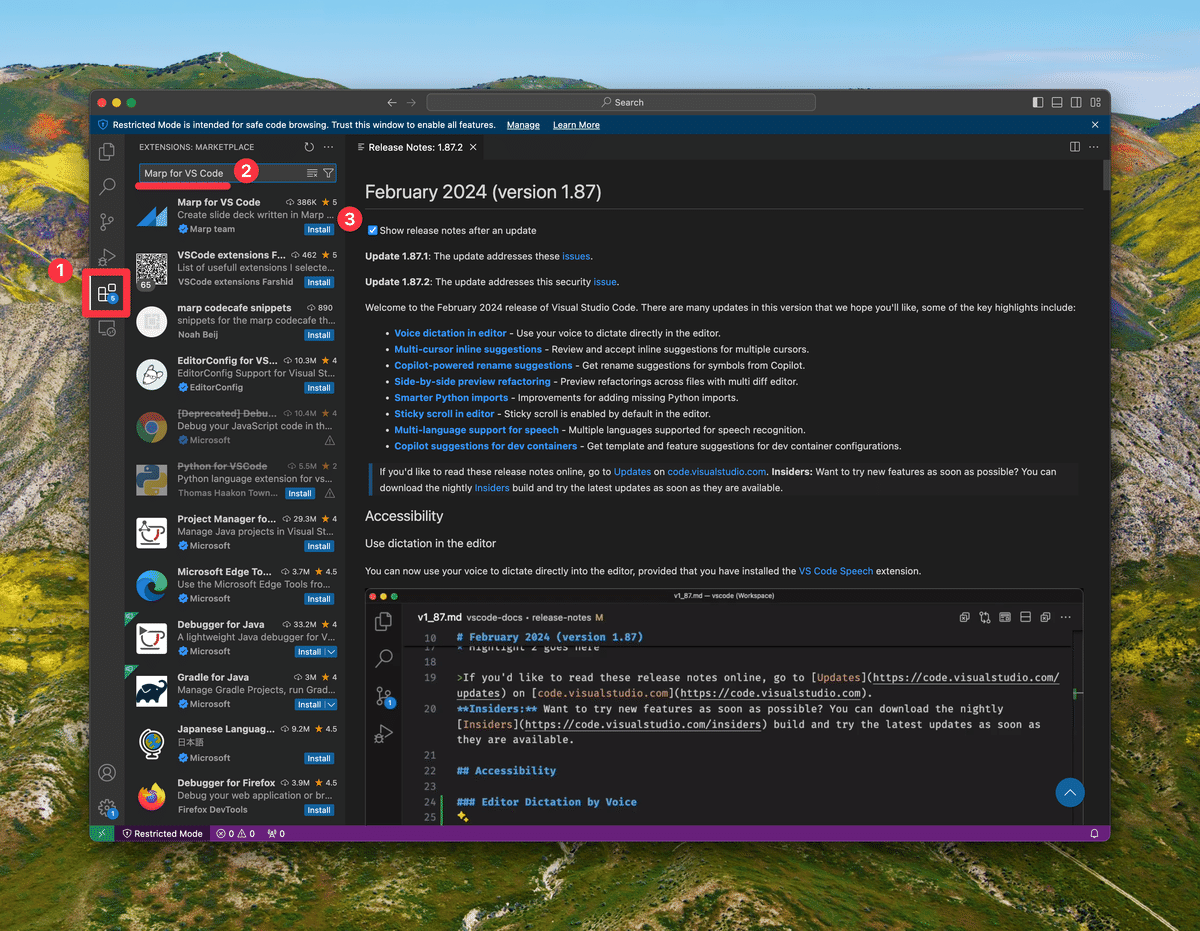Image resolution: width=1200 pixels, height=931 pixels.
Task: Open the Explorer view in activity bar
Action: [107, 152]
